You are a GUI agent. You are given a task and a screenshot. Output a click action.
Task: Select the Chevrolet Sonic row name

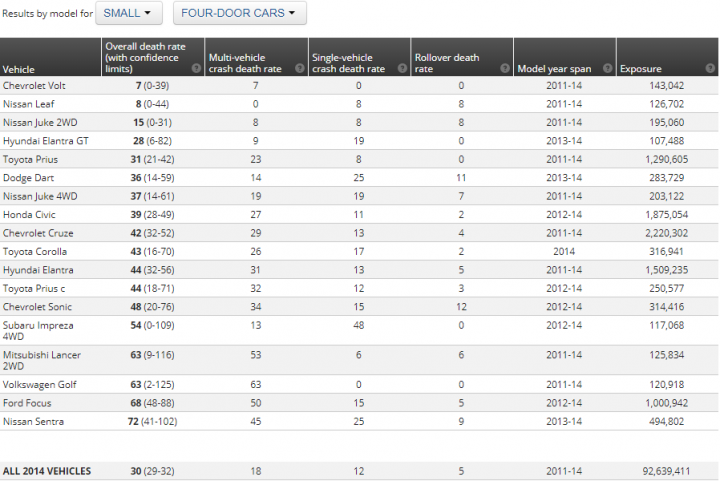(x=37, y=307)
